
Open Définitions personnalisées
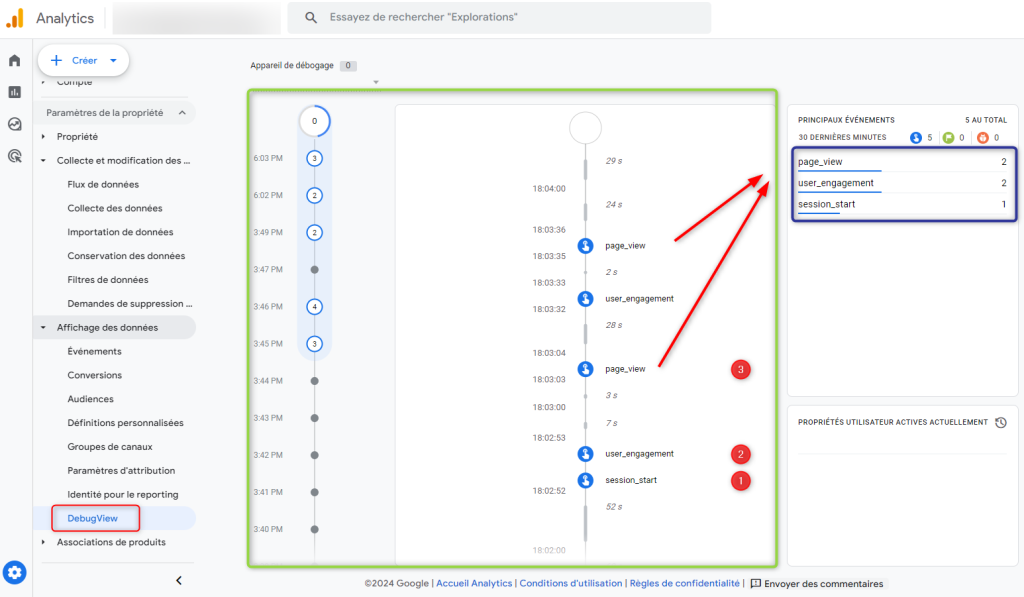[x=125, y=423]
